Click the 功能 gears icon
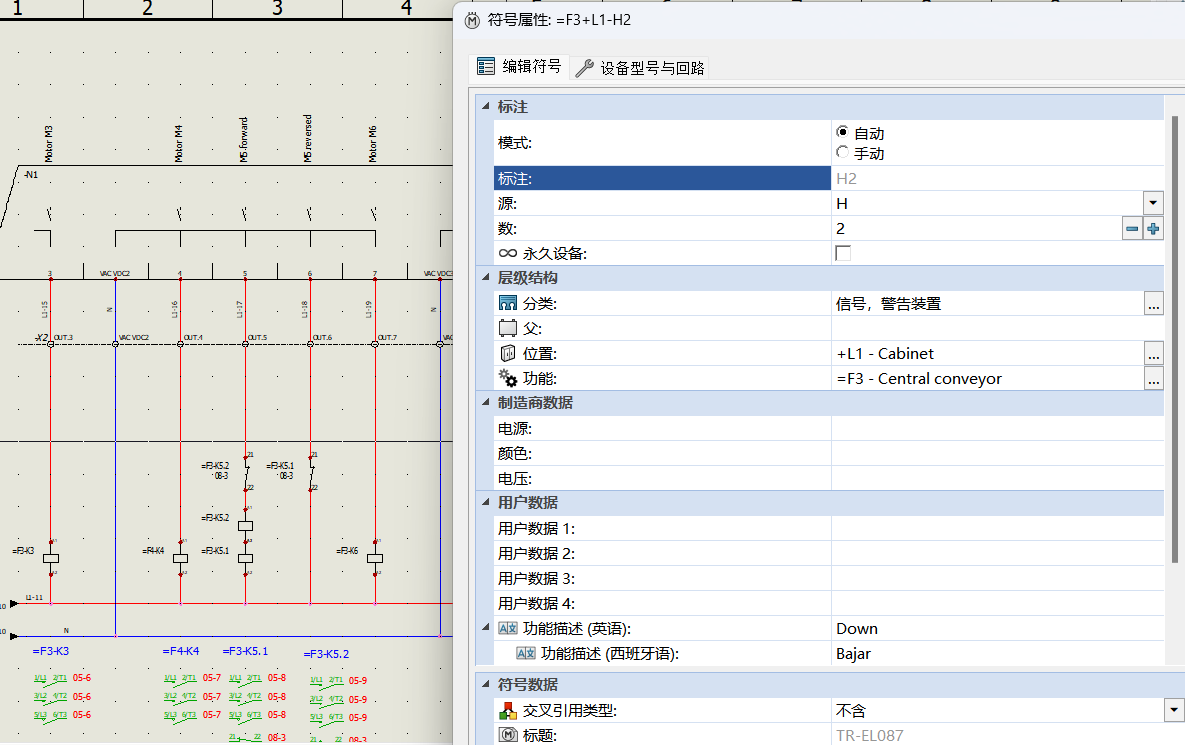Viewport: 1185px width, 745px height. point(508,379)
